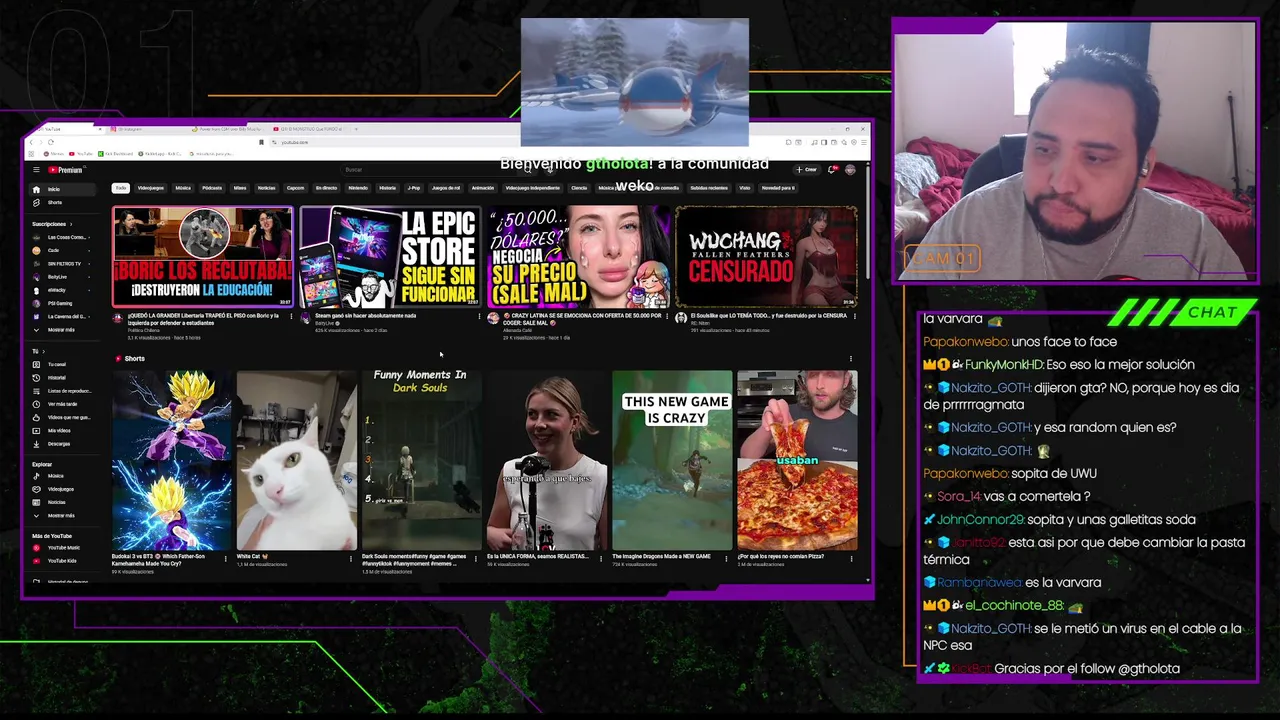Open three-dot menu for White Cat short

coord(353,557)
